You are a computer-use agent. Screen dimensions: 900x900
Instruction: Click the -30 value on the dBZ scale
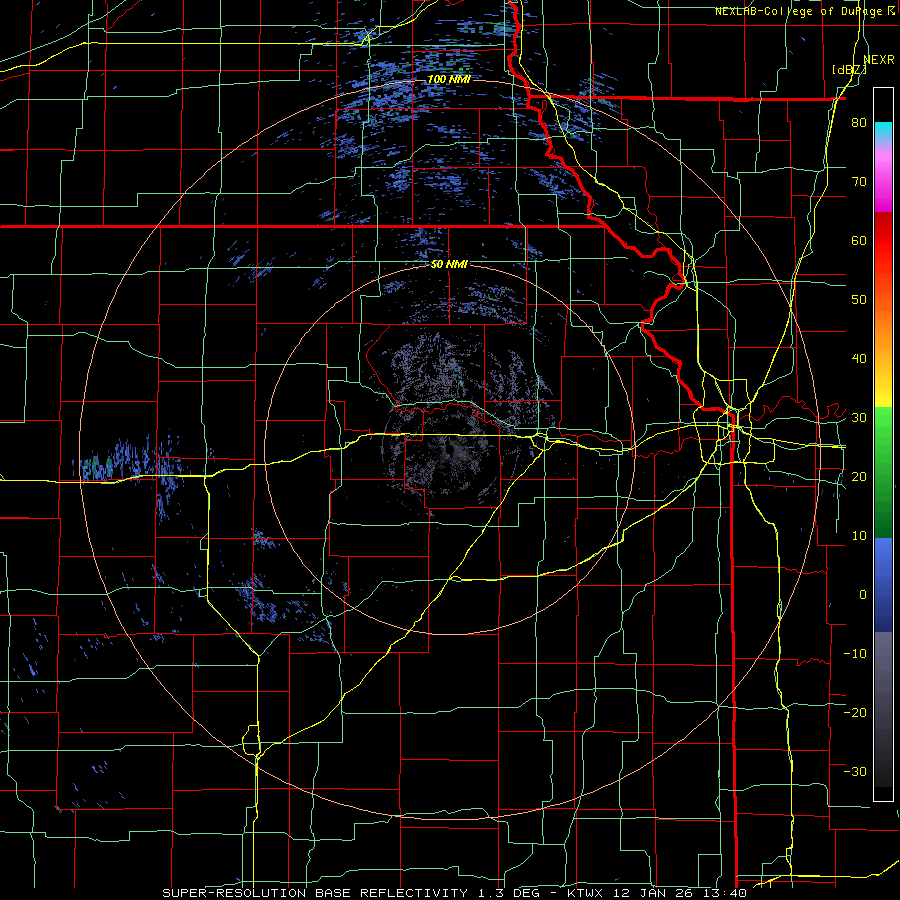[855, 771]
